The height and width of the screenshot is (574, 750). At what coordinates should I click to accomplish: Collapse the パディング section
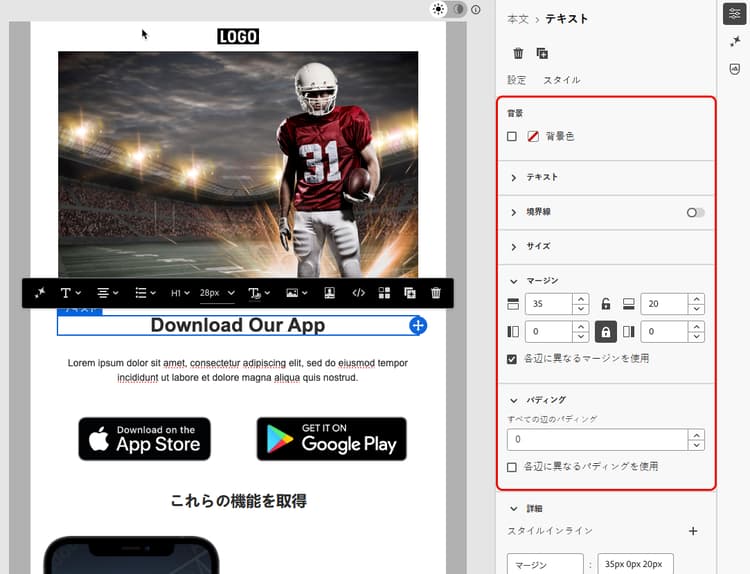[514, 400]
